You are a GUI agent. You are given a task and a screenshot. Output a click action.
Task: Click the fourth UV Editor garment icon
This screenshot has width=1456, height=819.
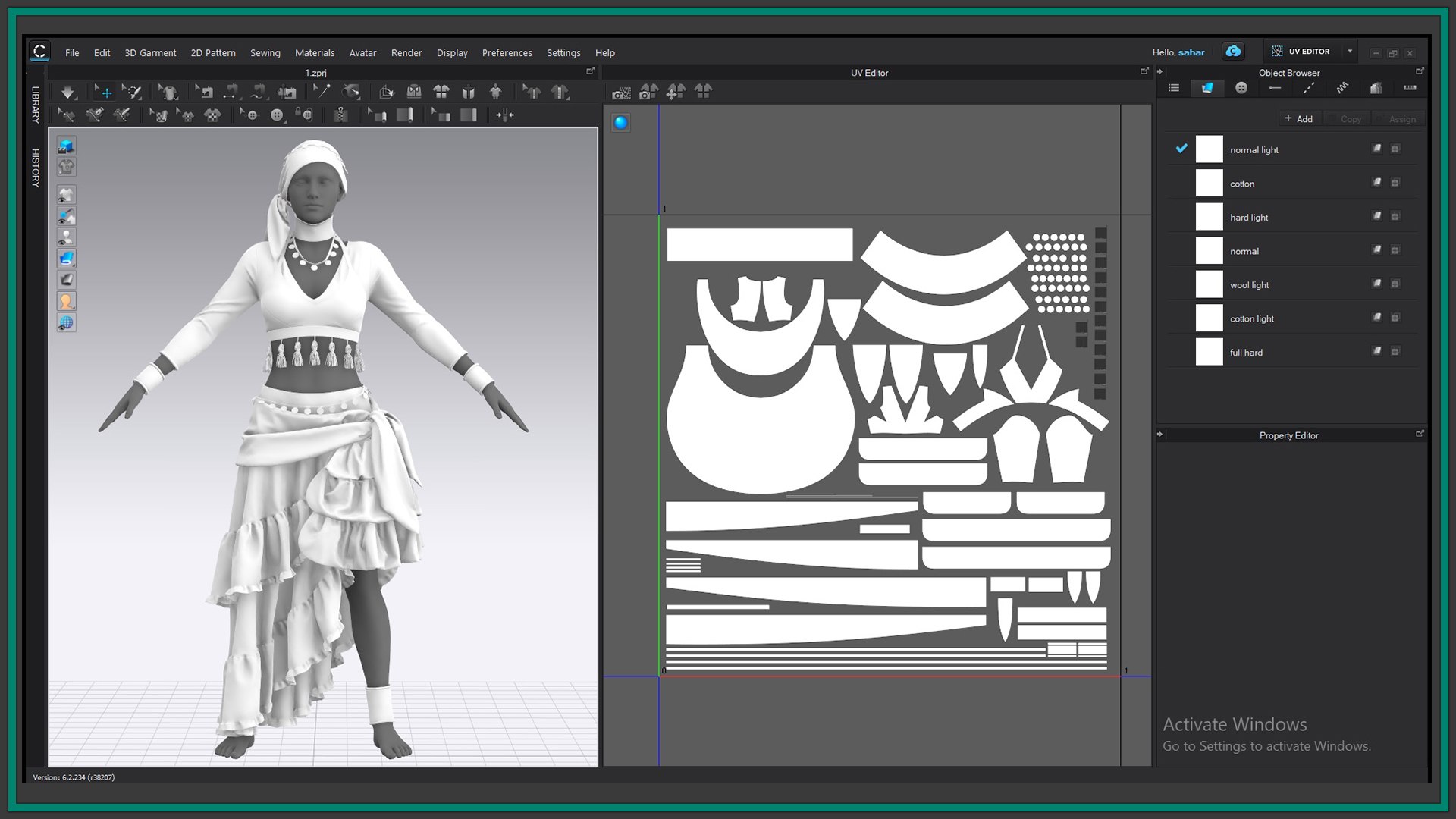click(x=704, y=92)
